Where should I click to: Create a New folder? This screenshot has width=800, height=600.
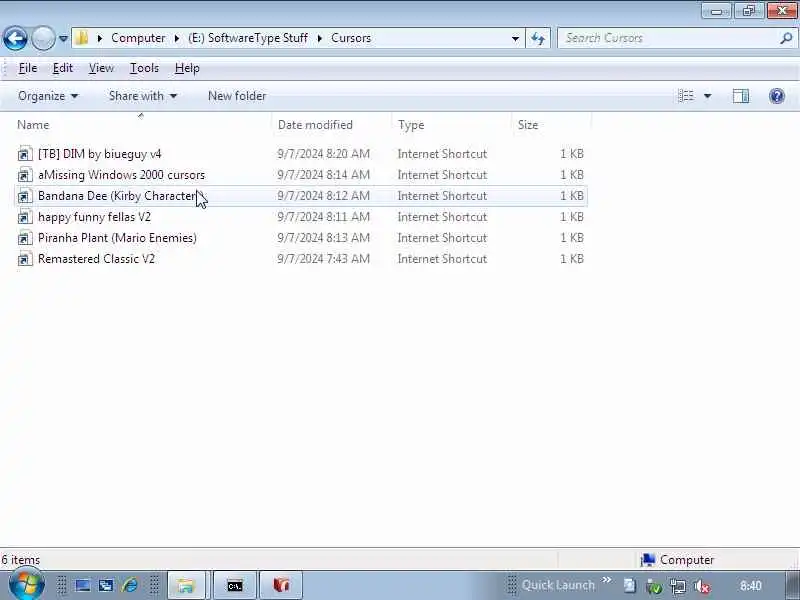click(237, 96)
